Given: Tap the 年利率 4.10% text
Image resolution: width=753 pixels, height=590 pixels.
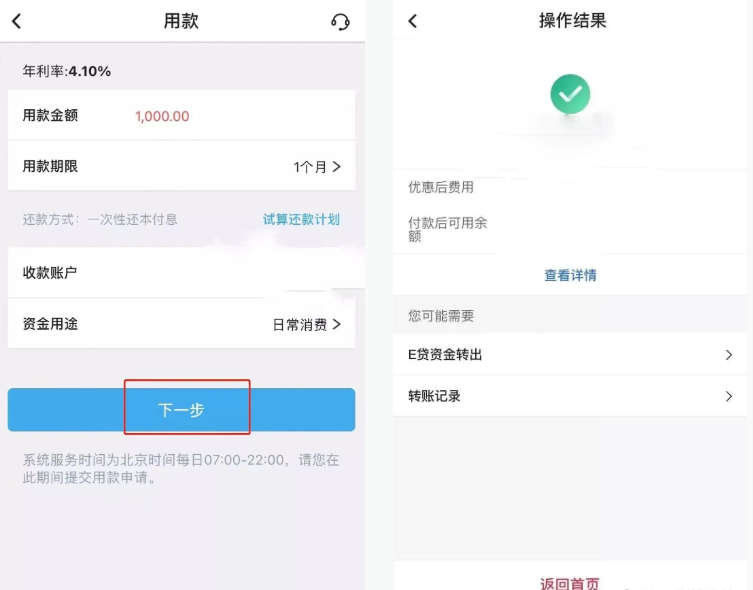Looking at the screenshot, I should pos(67,71).
